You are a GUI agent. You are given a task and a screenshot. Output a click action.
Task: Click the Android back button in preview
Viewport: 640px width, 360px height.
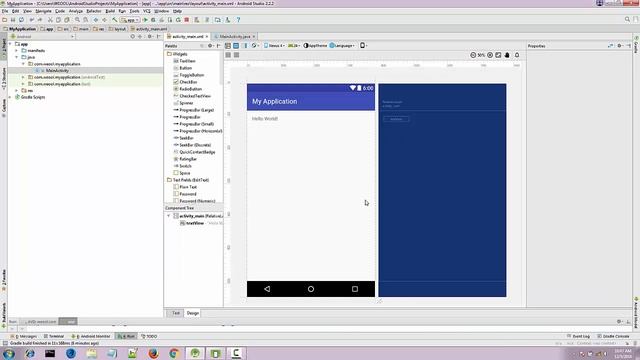click(x=267, y=289)
